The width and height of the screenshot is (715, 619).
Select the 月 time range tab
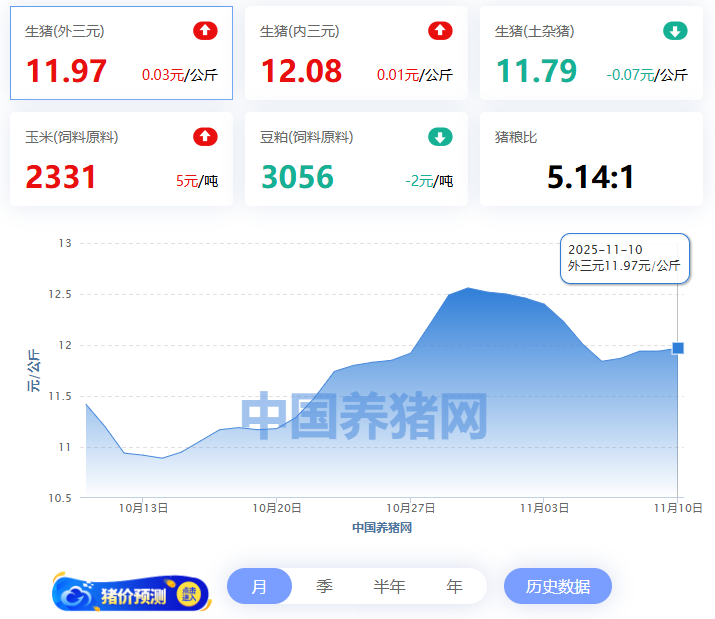pos(259,587)
